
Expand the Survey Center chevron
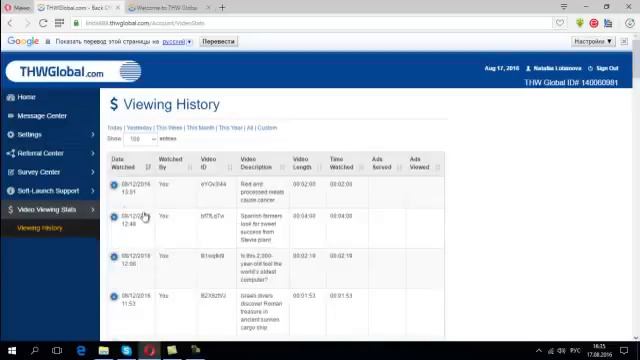(x=93, y=172)
